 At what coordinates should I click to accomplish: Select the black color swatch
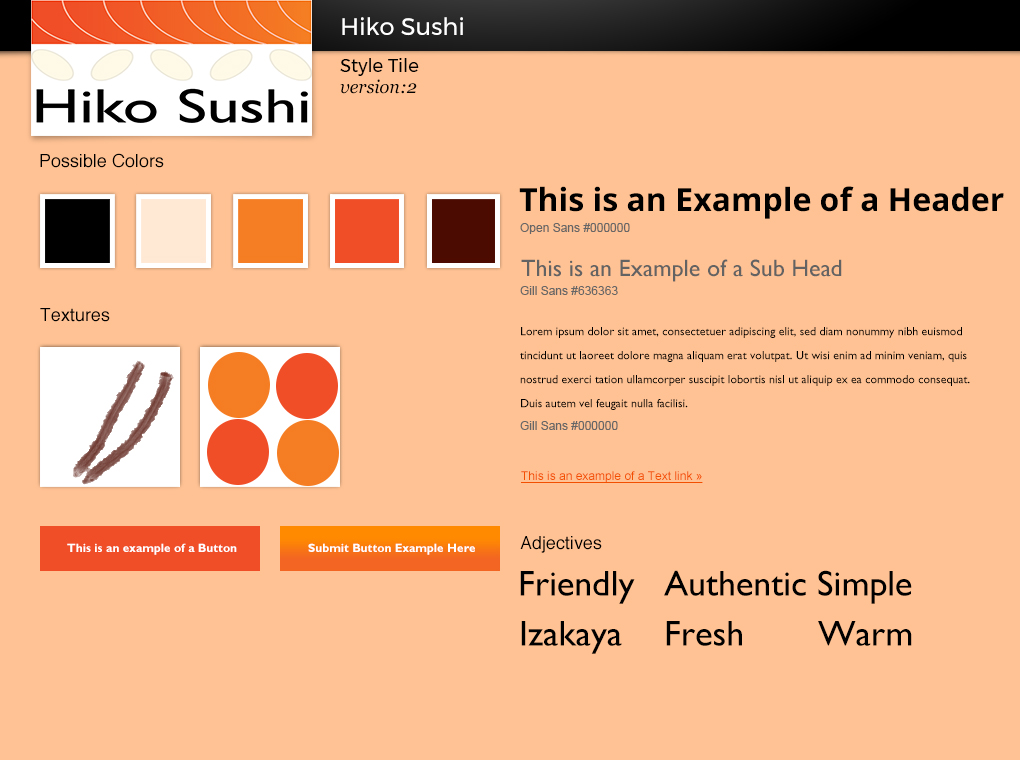pyautogui.click(x=77, y=231)
